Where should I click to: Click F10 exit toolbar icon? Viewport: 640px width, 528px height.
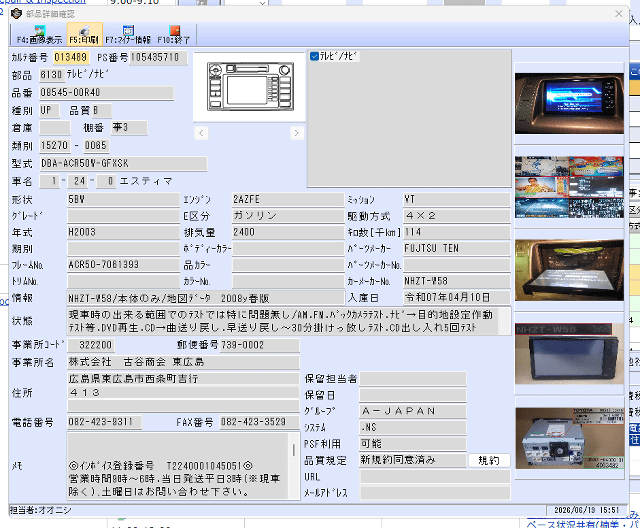(x=174, y=34)
